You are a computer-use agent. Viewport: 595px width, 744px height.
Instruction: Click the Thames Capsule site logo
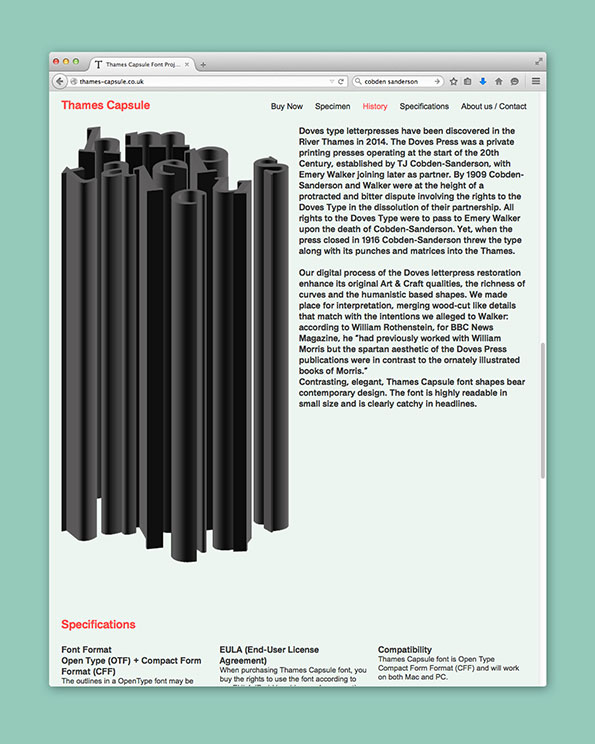(x=105, y=105)
